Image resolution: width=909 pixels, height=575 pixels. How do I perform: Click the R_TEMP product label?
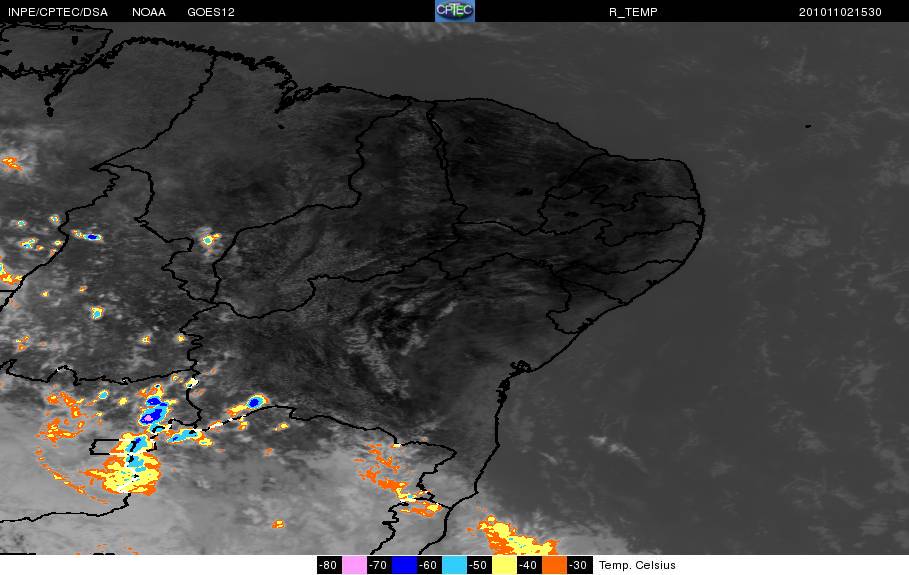[633, 12]
